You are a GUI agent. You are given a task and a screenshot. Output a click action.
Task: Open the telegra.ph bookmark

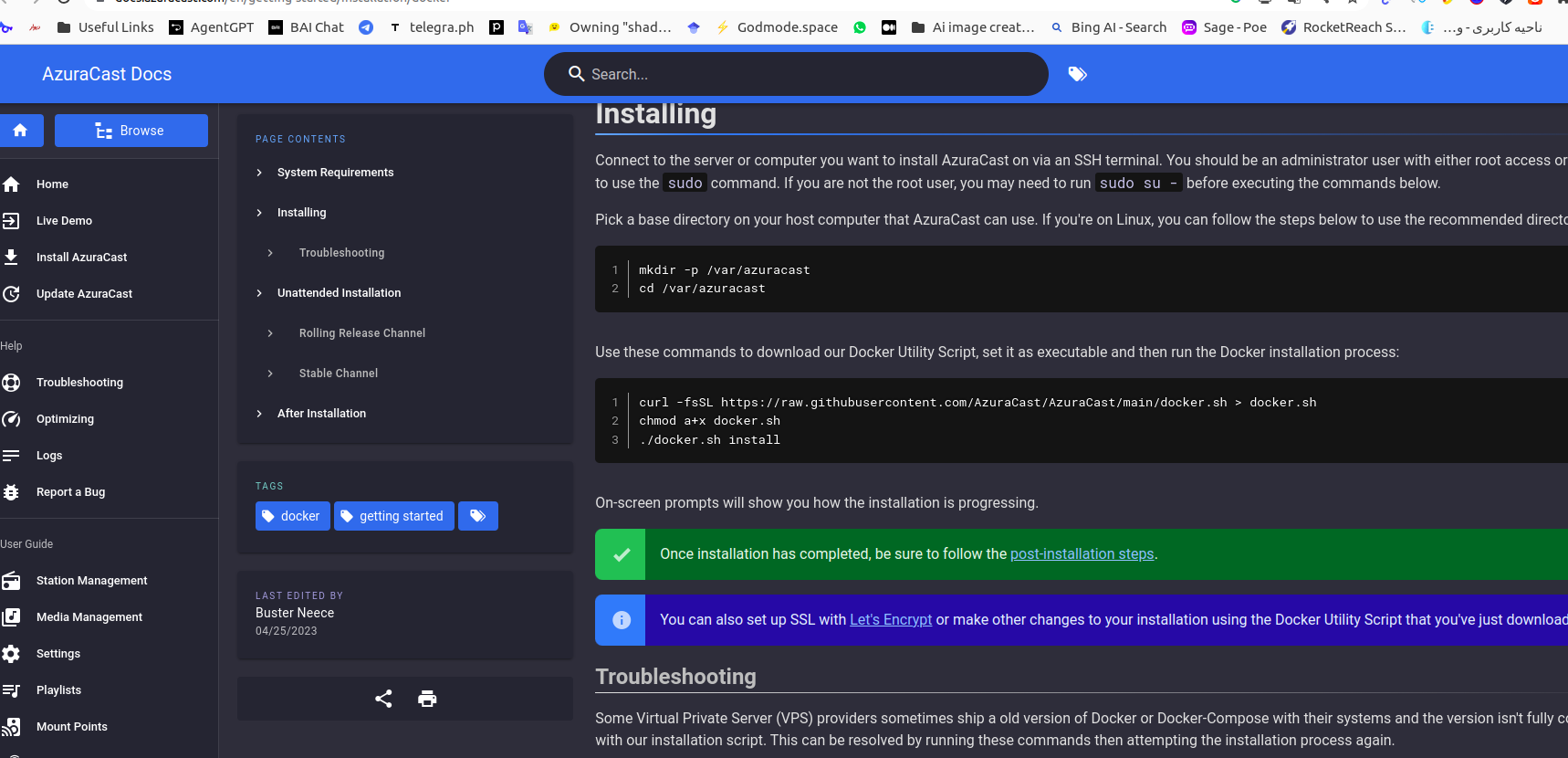(432, 27)
